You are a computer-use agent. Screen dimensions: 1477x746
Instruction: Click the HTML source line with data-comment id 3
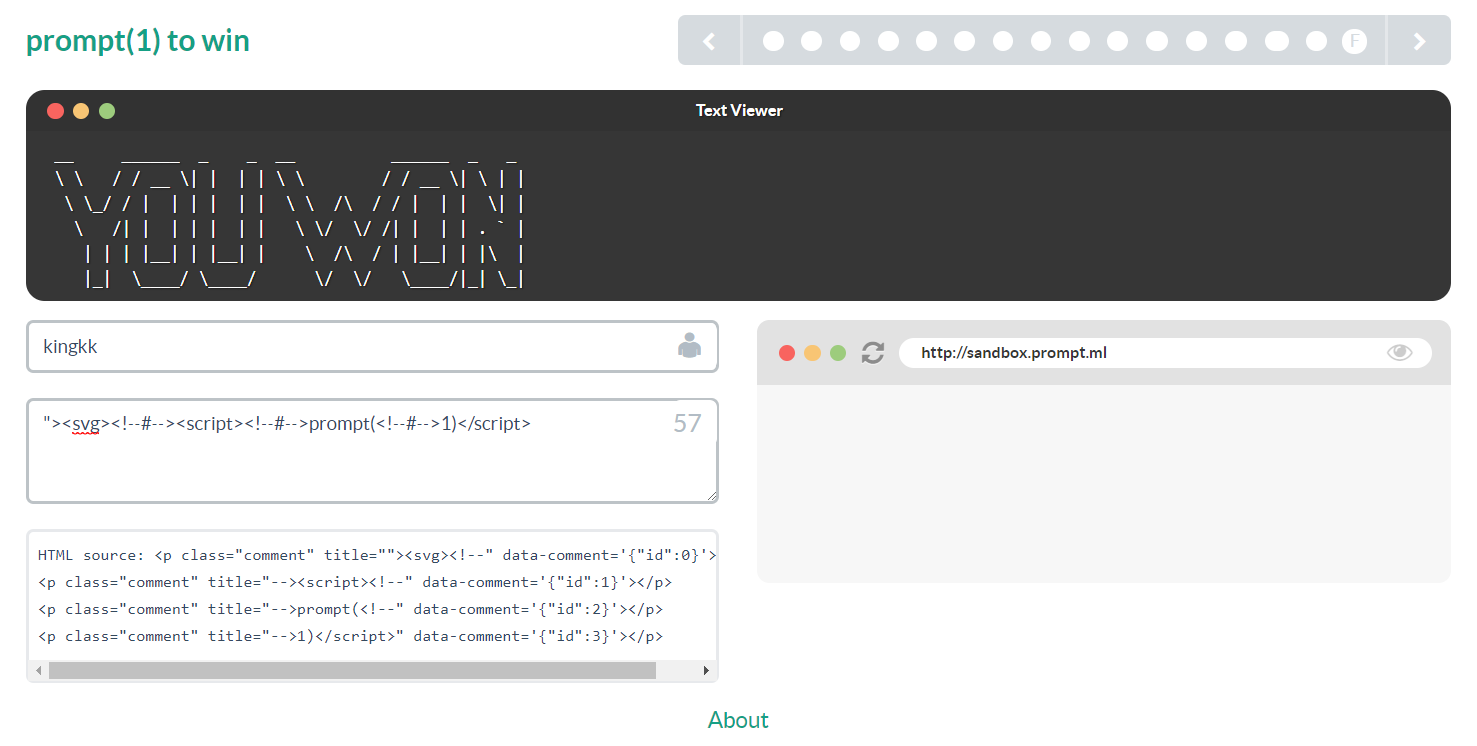350,636
